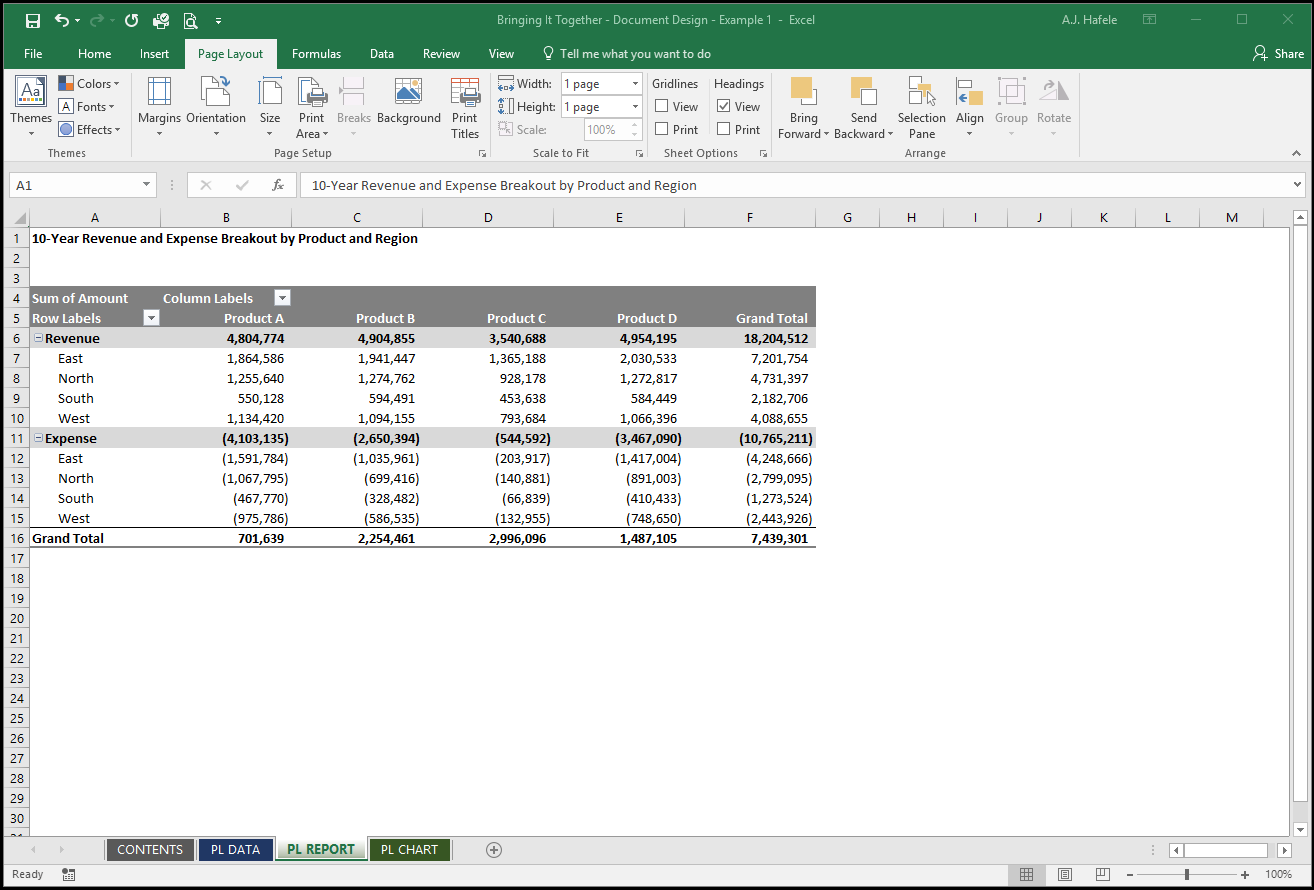
Task: Zoom out with the minus button
Action: tap(1132, 874)
